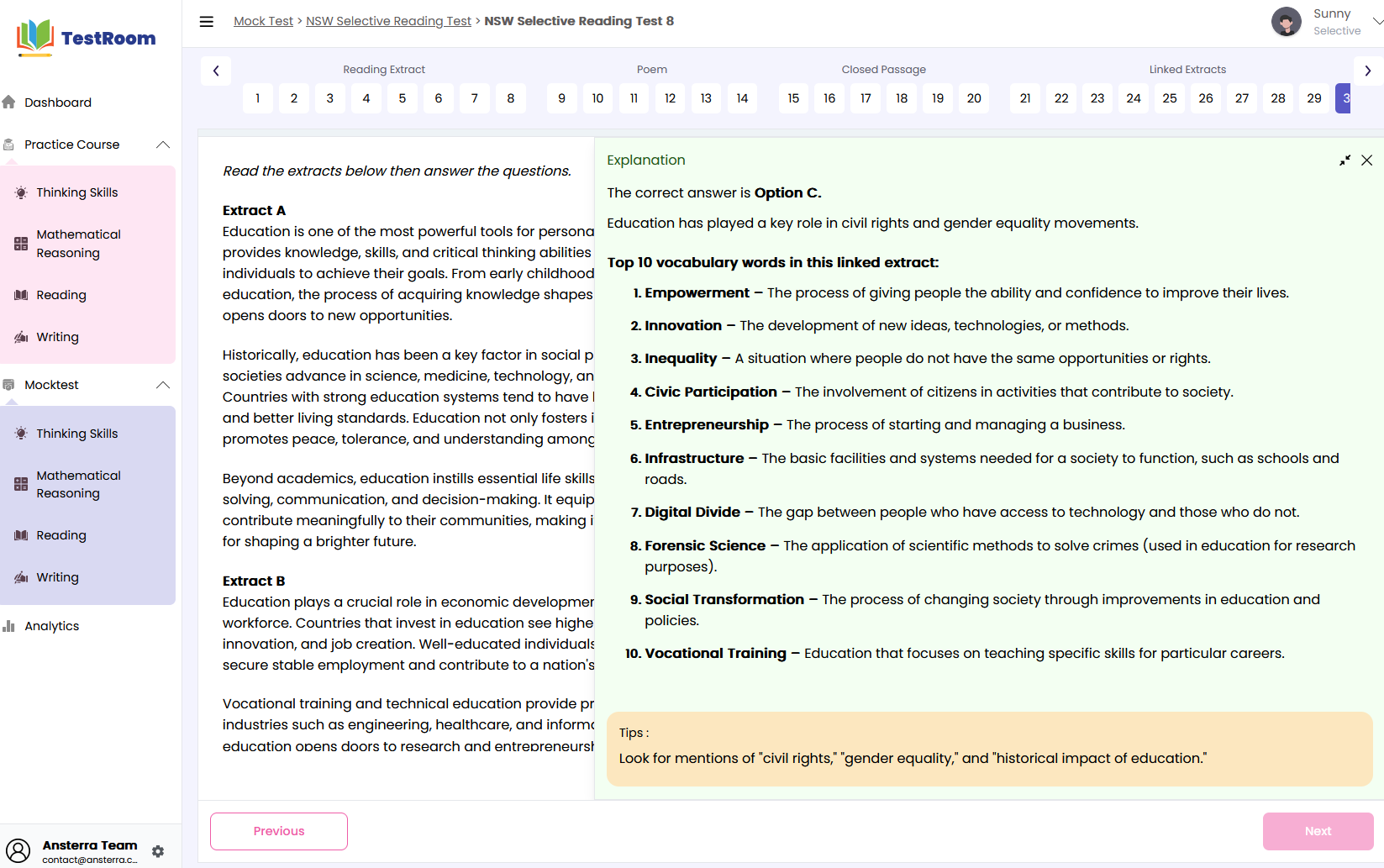Click the Previous button
Viewport: 1384px width, 868px height.
click(x=279, y=831)
